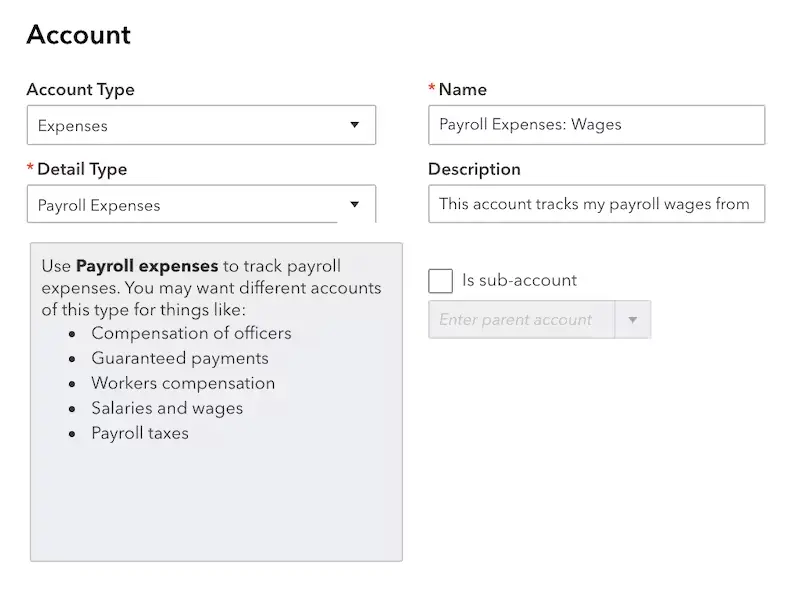
Task: Open the Account Type dropdown arrow
Action: [356, 125]
